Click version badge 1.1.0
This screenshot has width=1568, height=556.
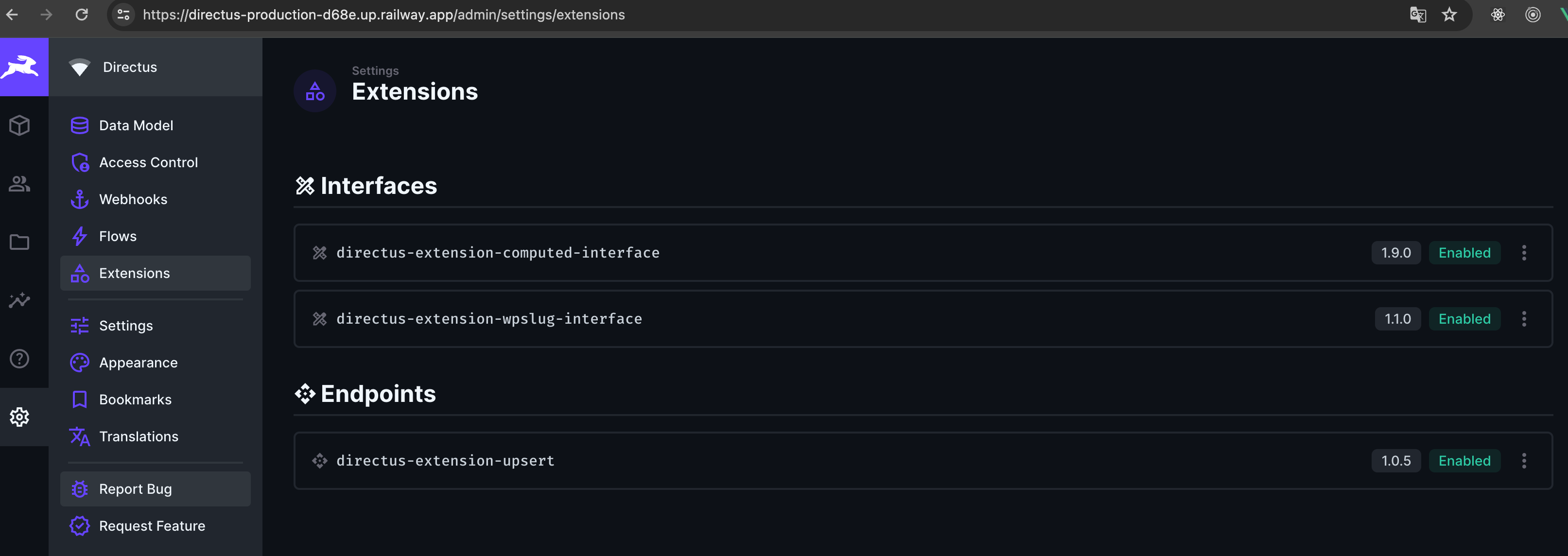point(1397,319)
